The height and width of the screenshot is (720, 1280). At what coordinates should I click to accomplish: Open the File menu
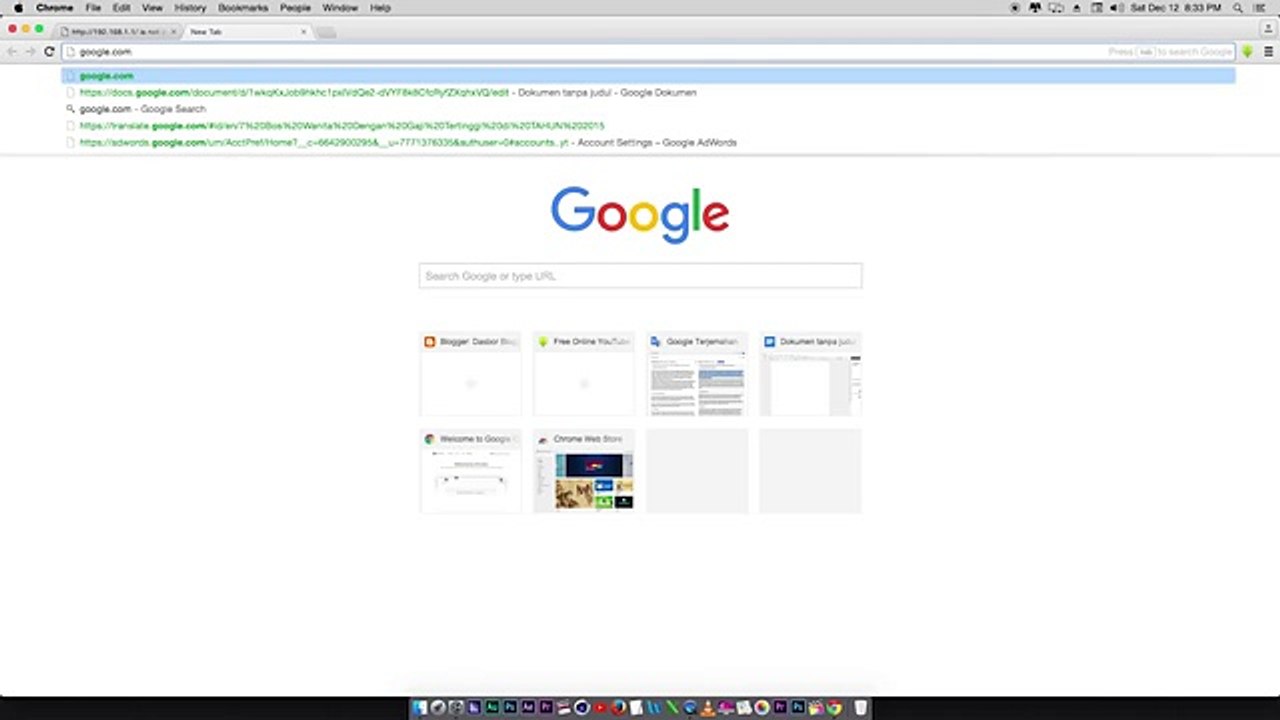point(93,8)
